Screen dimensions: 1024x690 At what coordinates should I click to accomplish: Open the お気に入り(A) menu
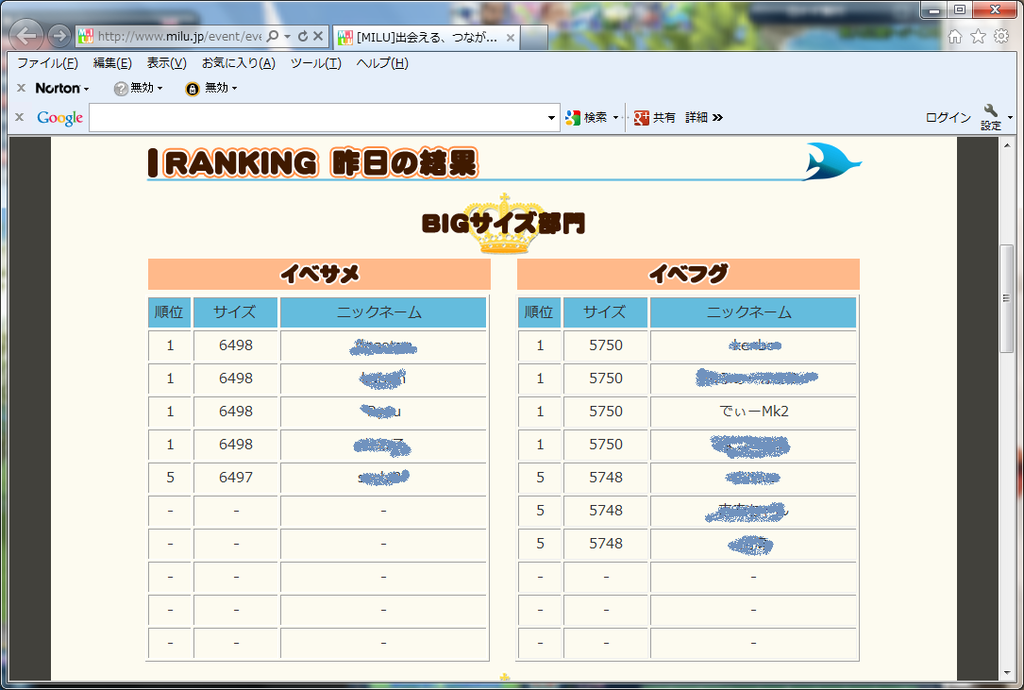tap(238, 63)
